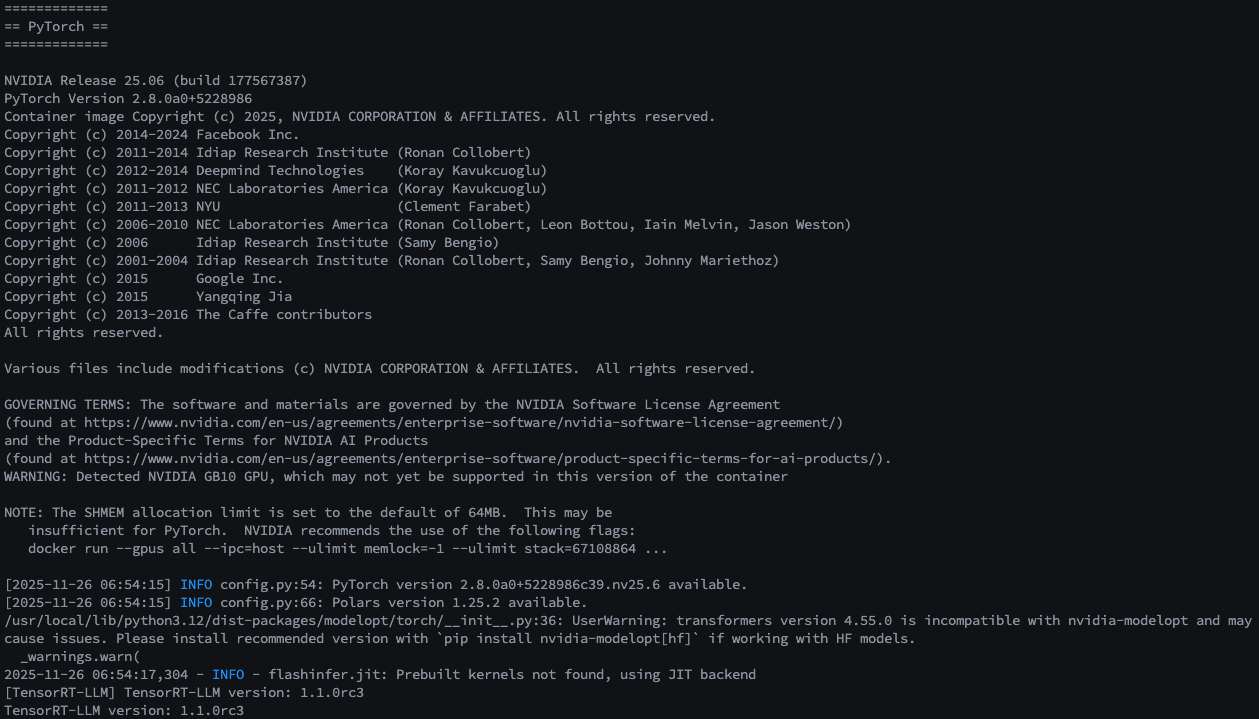The height and width of the screenshot is (719, 1259).
Task: Click the SHMEM allocation limit NOTE line
Action: [307, 512]
